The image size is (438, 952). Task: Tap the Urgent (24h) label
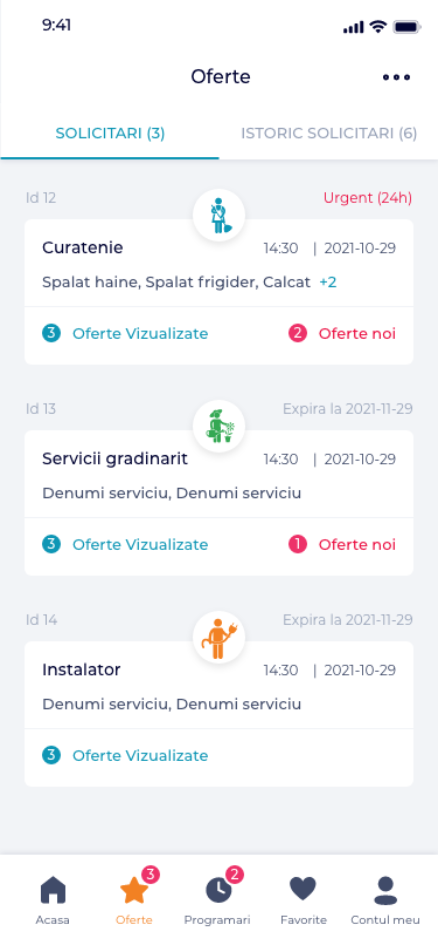368,198
